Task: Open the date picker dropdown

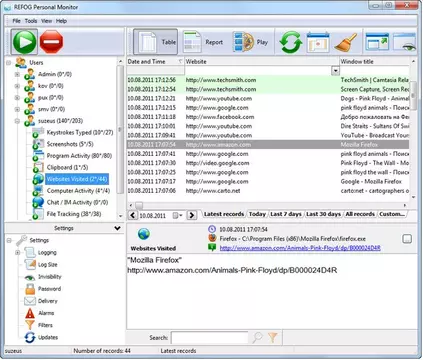Action: [177, 215]
